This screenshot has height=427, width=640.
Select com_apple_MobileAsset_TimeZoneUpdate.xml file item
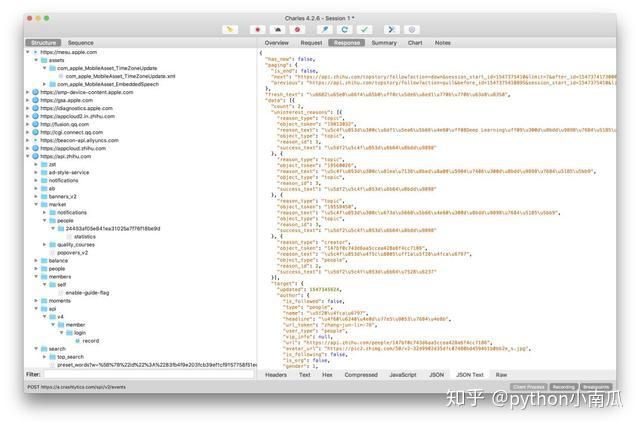coord(120,76)
